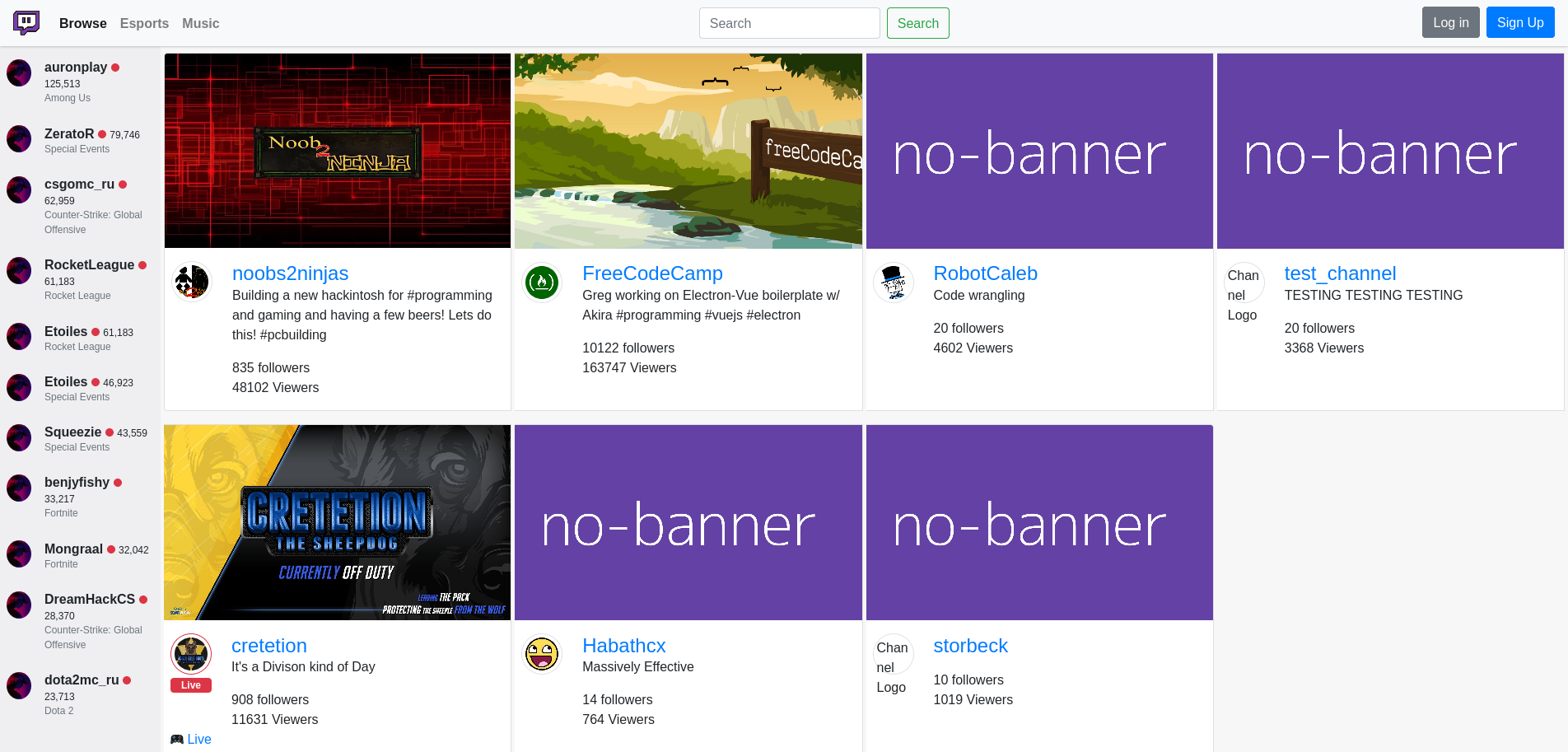Viewport: 1568px width, 752px height.
Task: Open the Browse menu item
Action: (83, 23)
